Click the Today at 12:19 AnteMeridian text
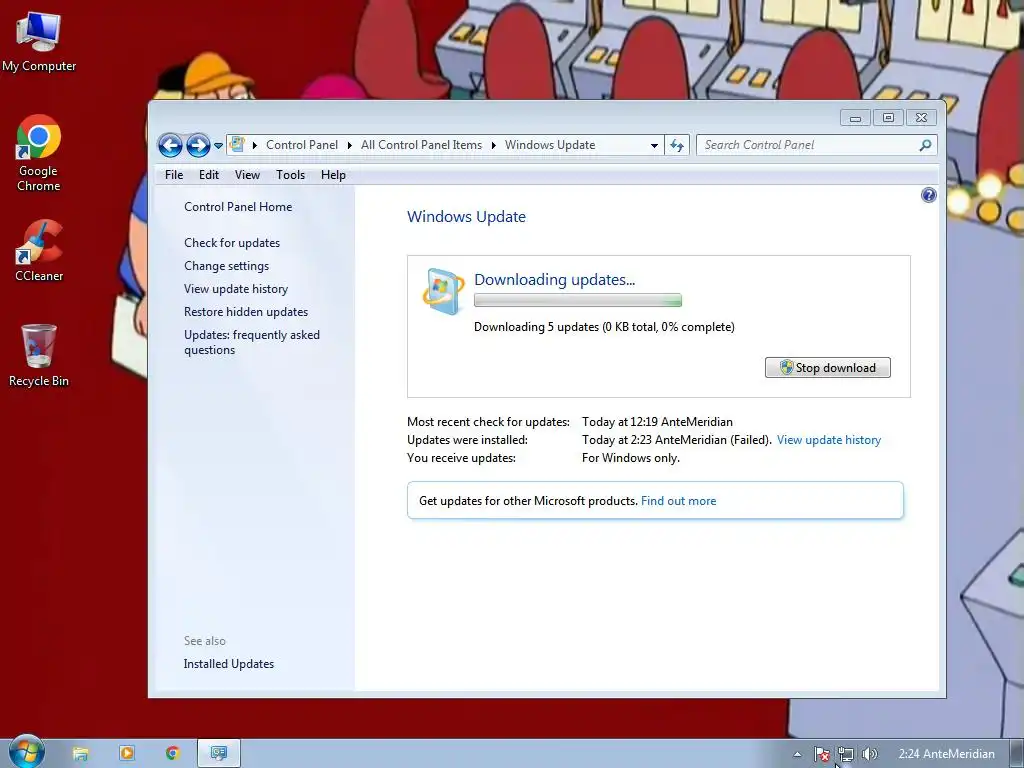Viewport: 1024px width, 768px height. tap(657, 422)
